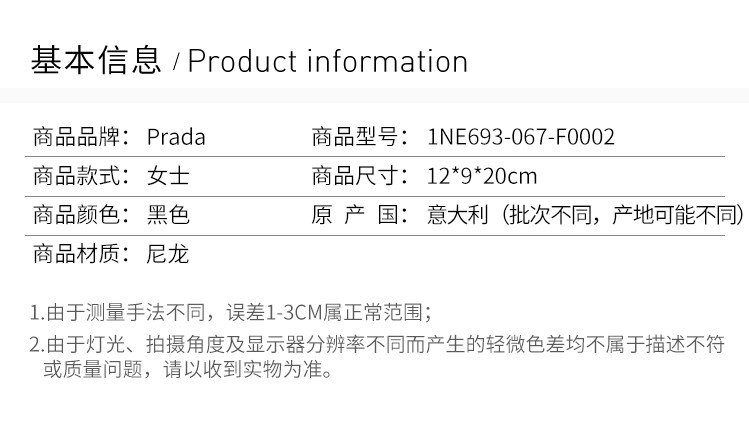This screenshot has height=439, width=749.
Task: Select the Prada brand value
Action: pyautogui.click(x=176, y=136)
